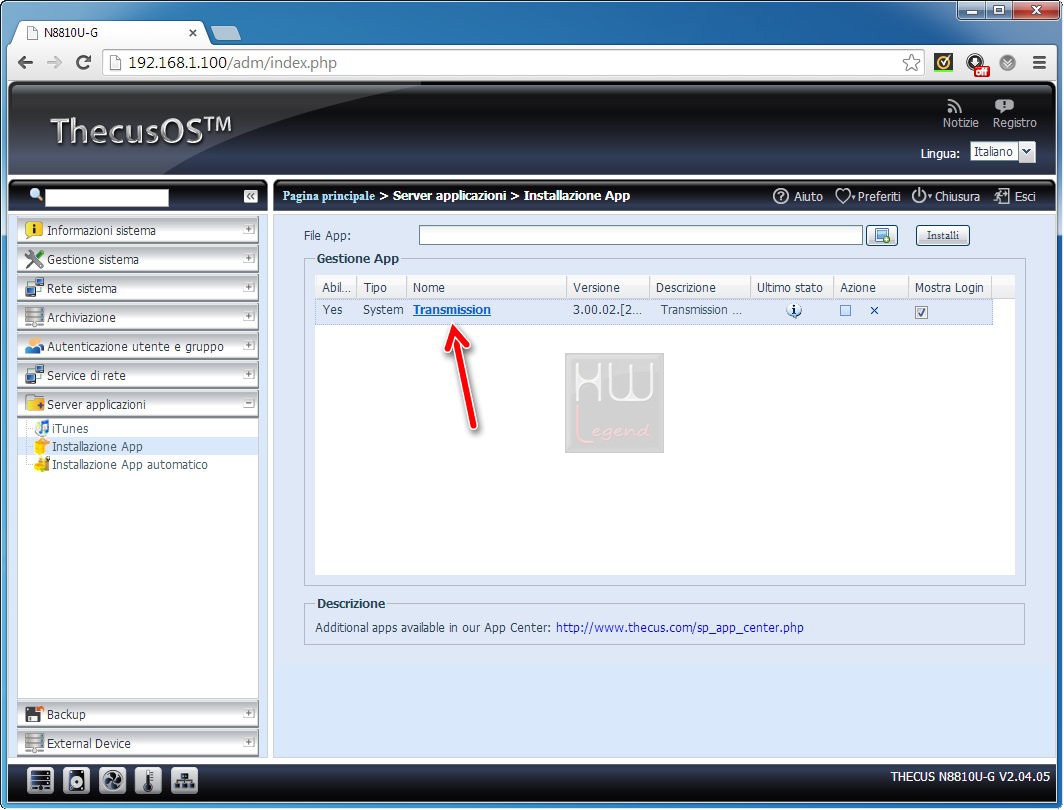Open the Thecus App Center link
The height and width of the screenshot is (810, 1064).
(x=679, y=628)
